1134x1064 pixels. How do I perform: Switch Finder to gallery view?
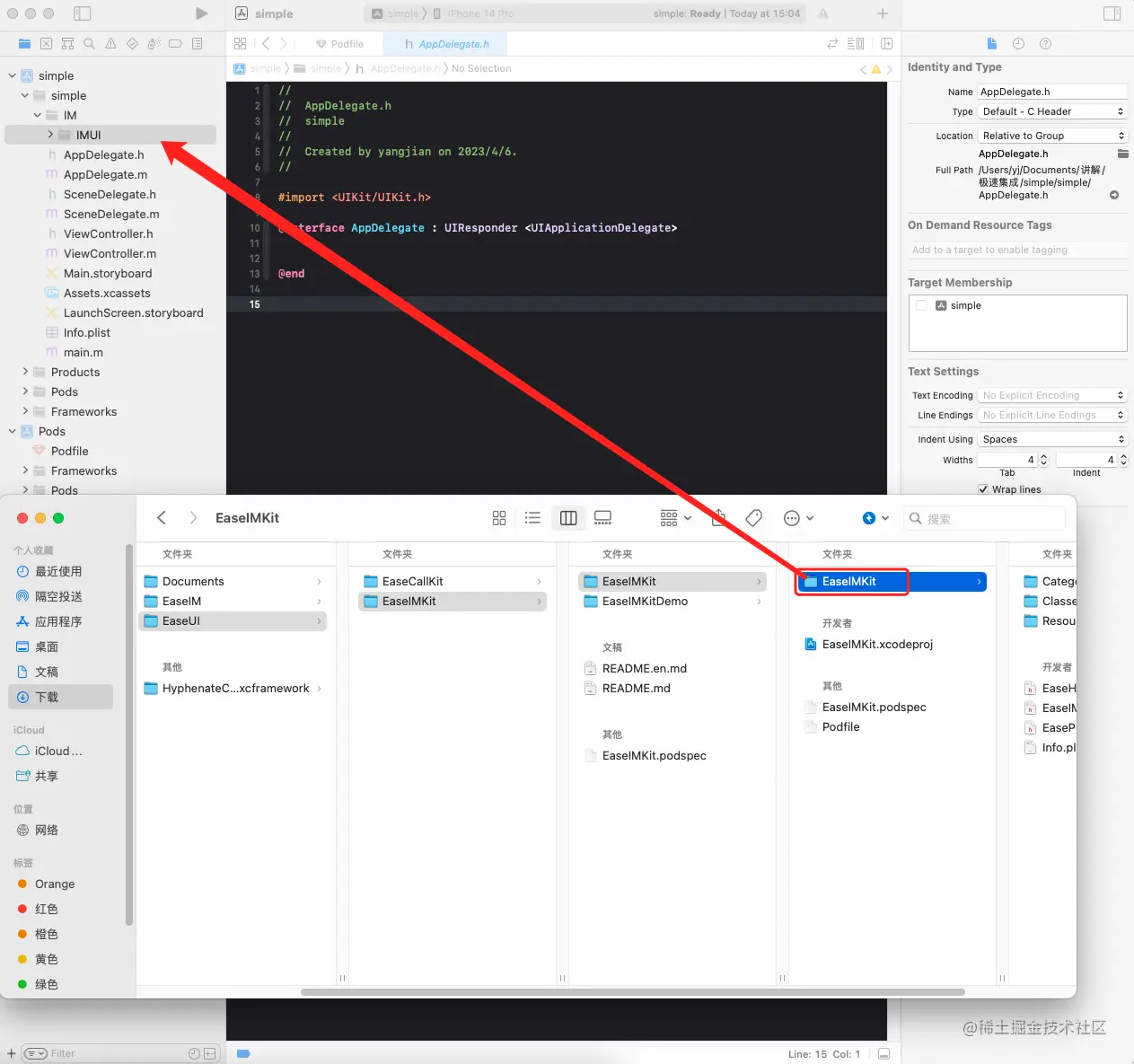[x=603, y=518]
